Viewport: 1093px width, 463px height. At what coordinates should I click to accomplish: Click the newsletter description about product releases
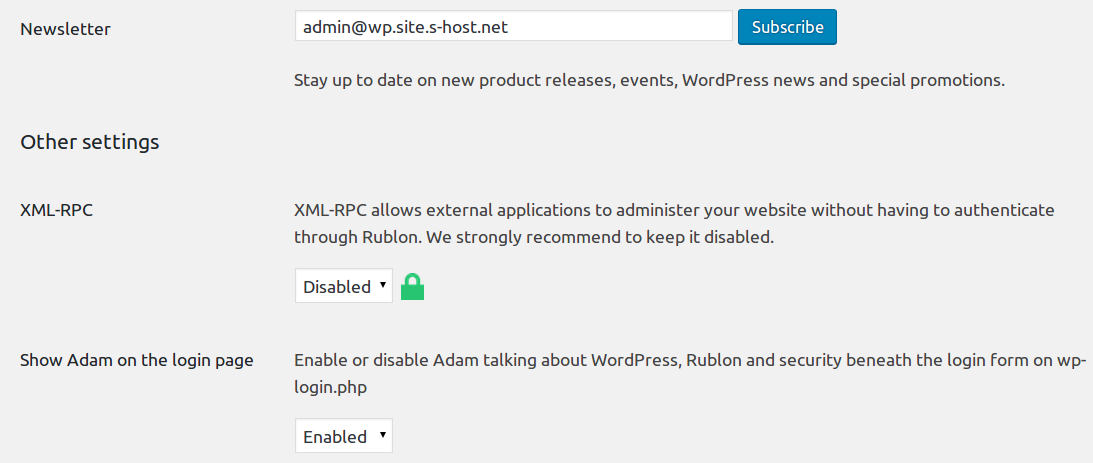tap(650, 80)
